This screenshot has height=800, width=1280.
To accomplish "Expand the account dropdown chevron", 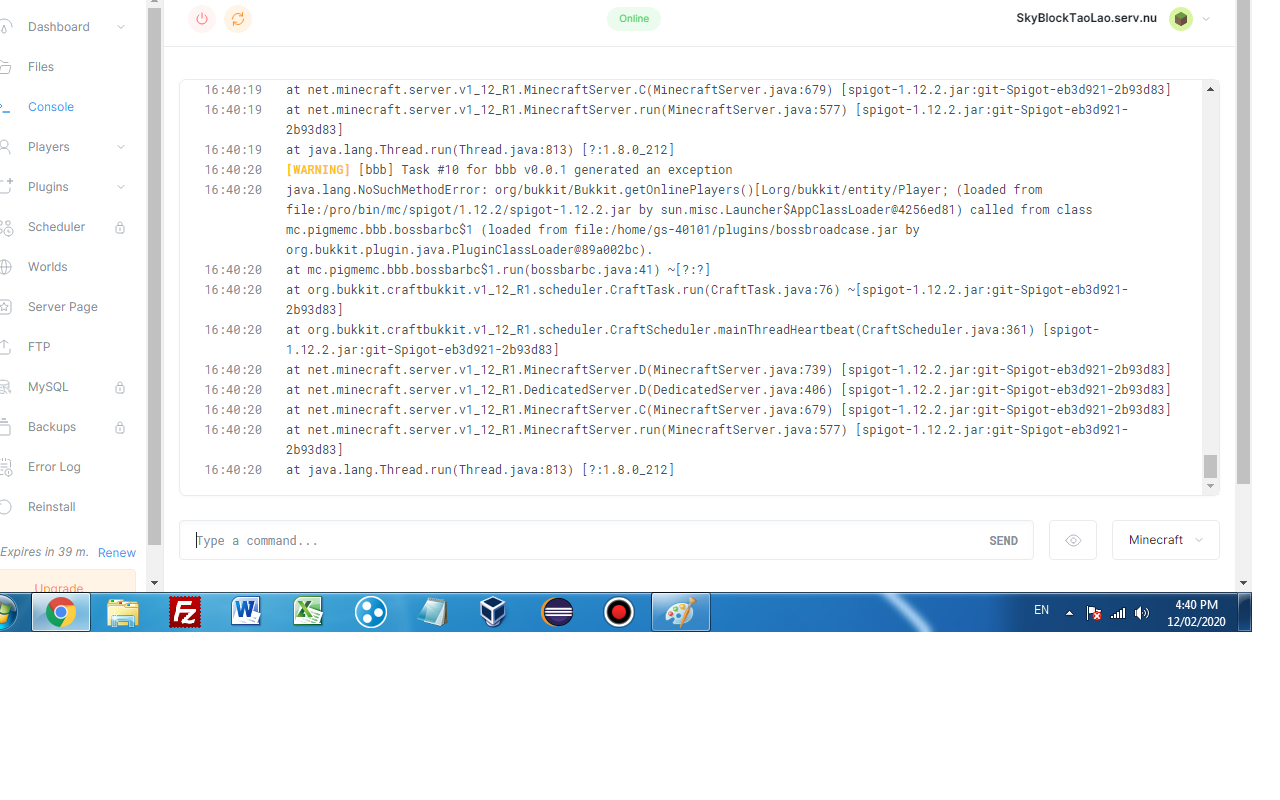I will 1206,19.
